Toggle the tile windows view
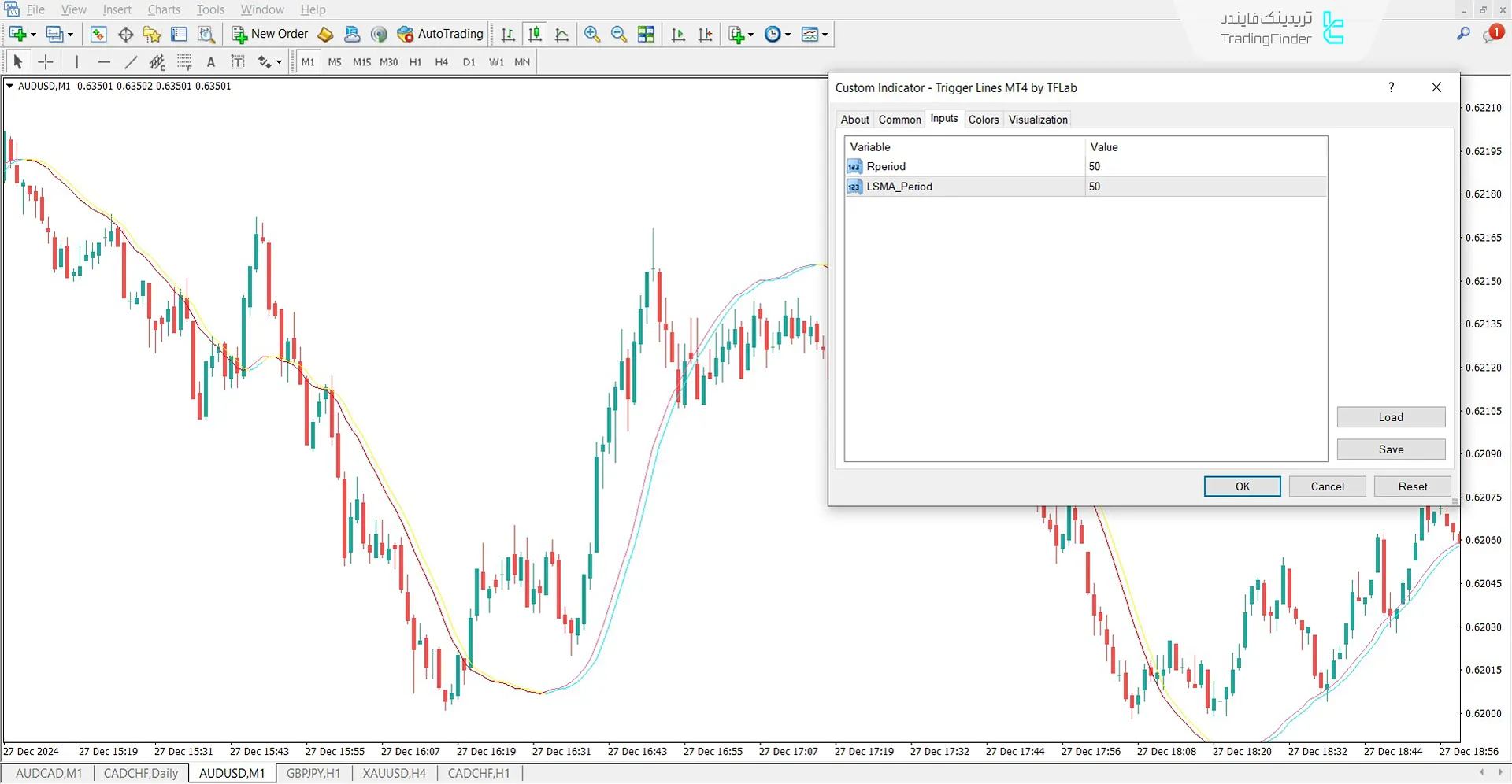This screenshot has height=784, width=1512. point(646,34)
